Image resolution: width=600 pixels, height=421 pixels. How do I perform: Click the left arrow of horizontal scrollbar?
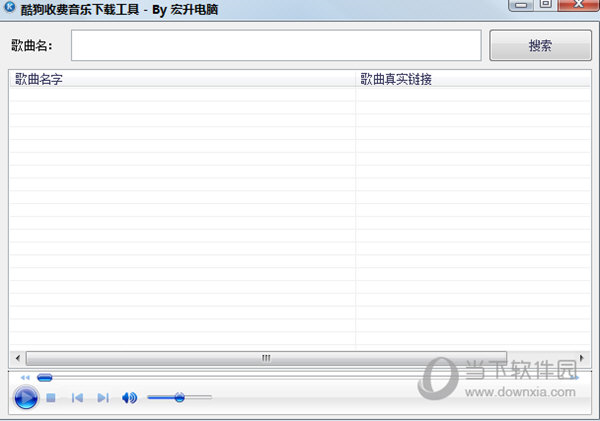point(18,358)
